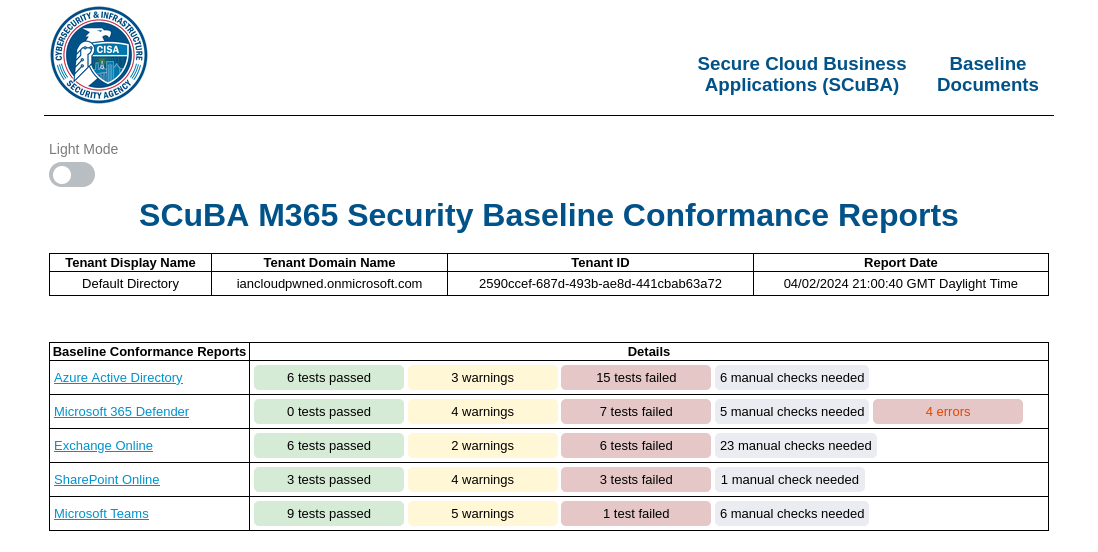Viewport: 1098px width, 552px height.
Task: Click SharePoint Online's 4 warnings badge
Action: point(482,480)
